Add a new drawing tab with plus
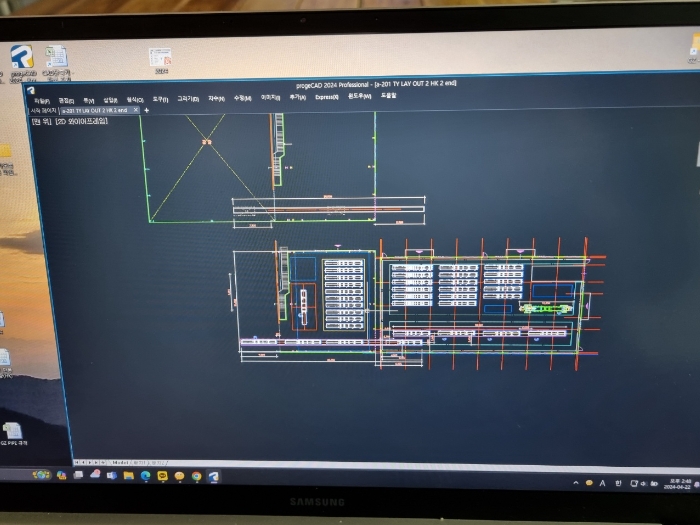Image resolution: width=700 pixels, height=525 pixels. pyautogui.click(x=146, y=110)
